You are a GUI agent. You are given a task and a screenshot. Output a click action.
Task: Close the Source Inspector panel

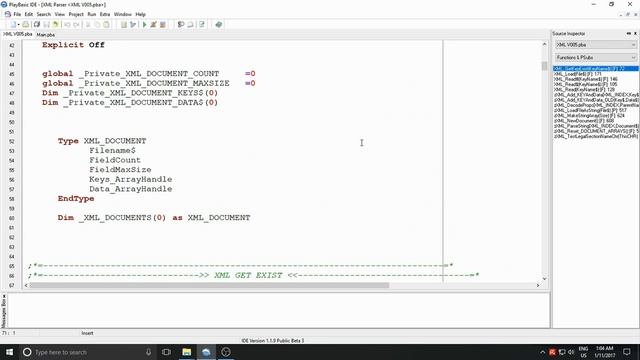635,33
